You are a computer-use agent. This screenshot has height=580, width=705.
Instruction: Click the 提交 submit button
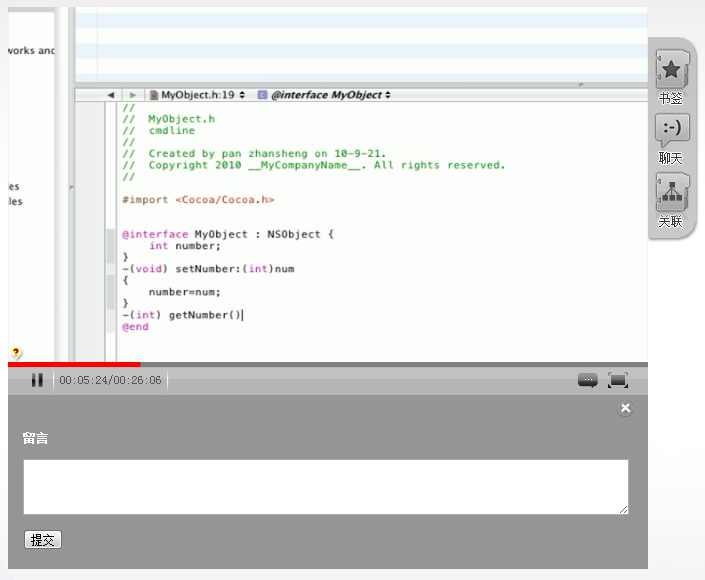pyautogui.click(x=43, y=540)
